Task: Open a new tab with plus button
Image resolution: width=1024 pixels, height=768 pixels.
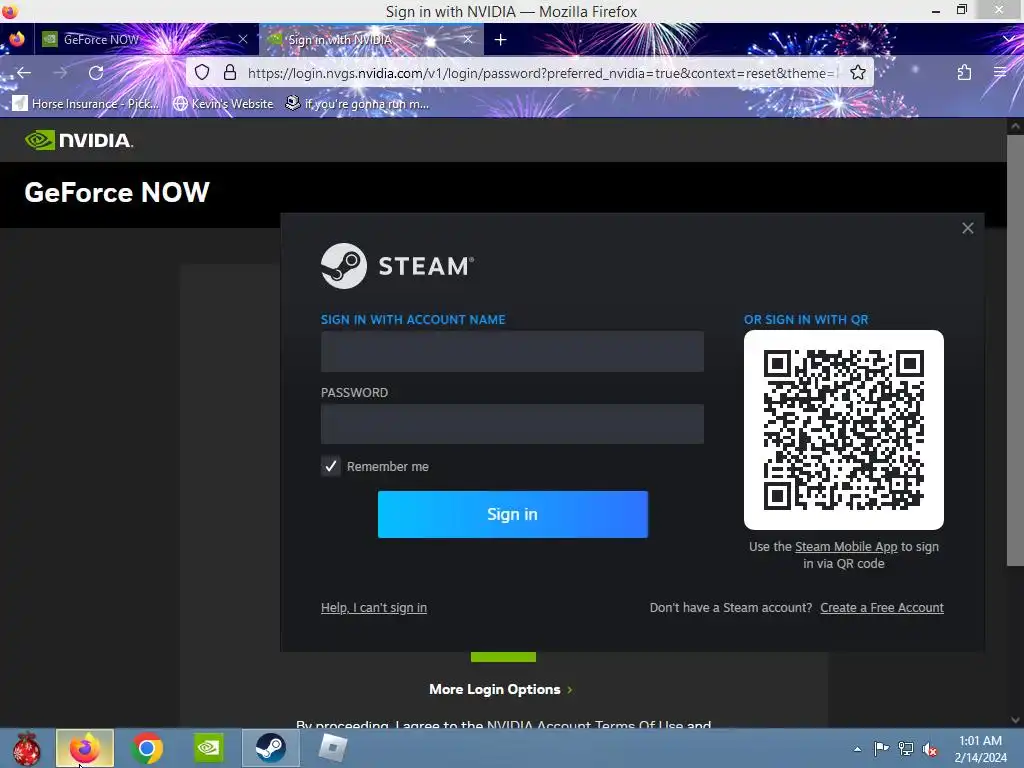Action: coord(500,40)
